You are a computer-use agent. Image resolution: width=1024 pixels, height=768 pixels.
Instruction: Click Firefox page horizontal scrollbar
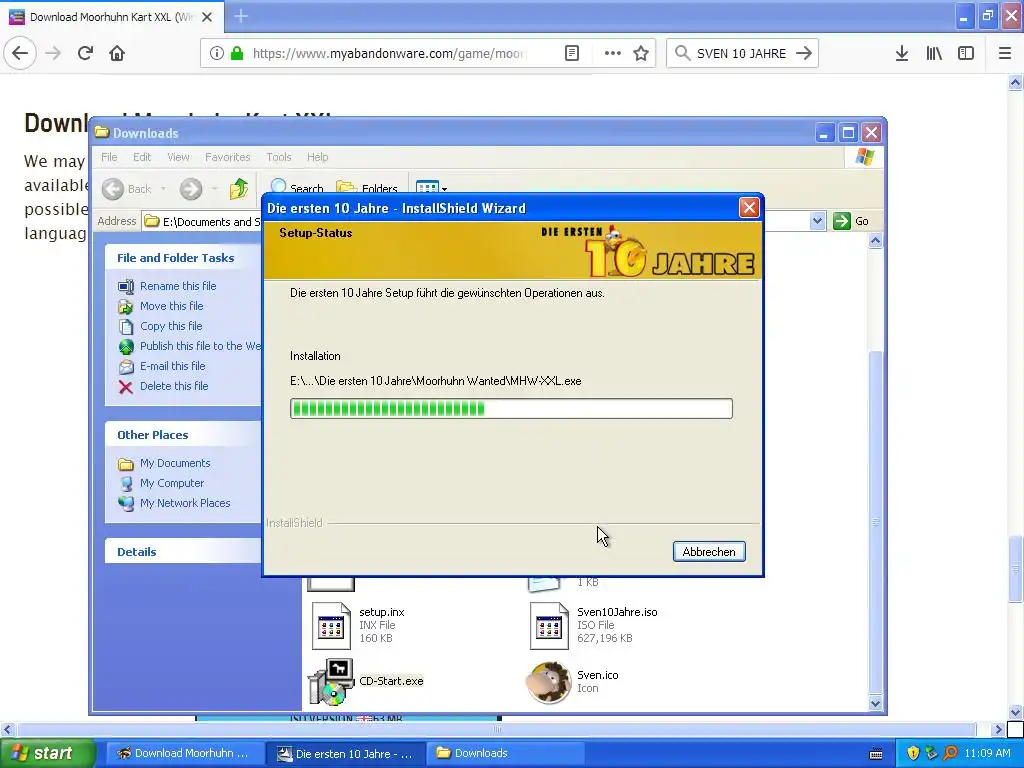point(496,729)
